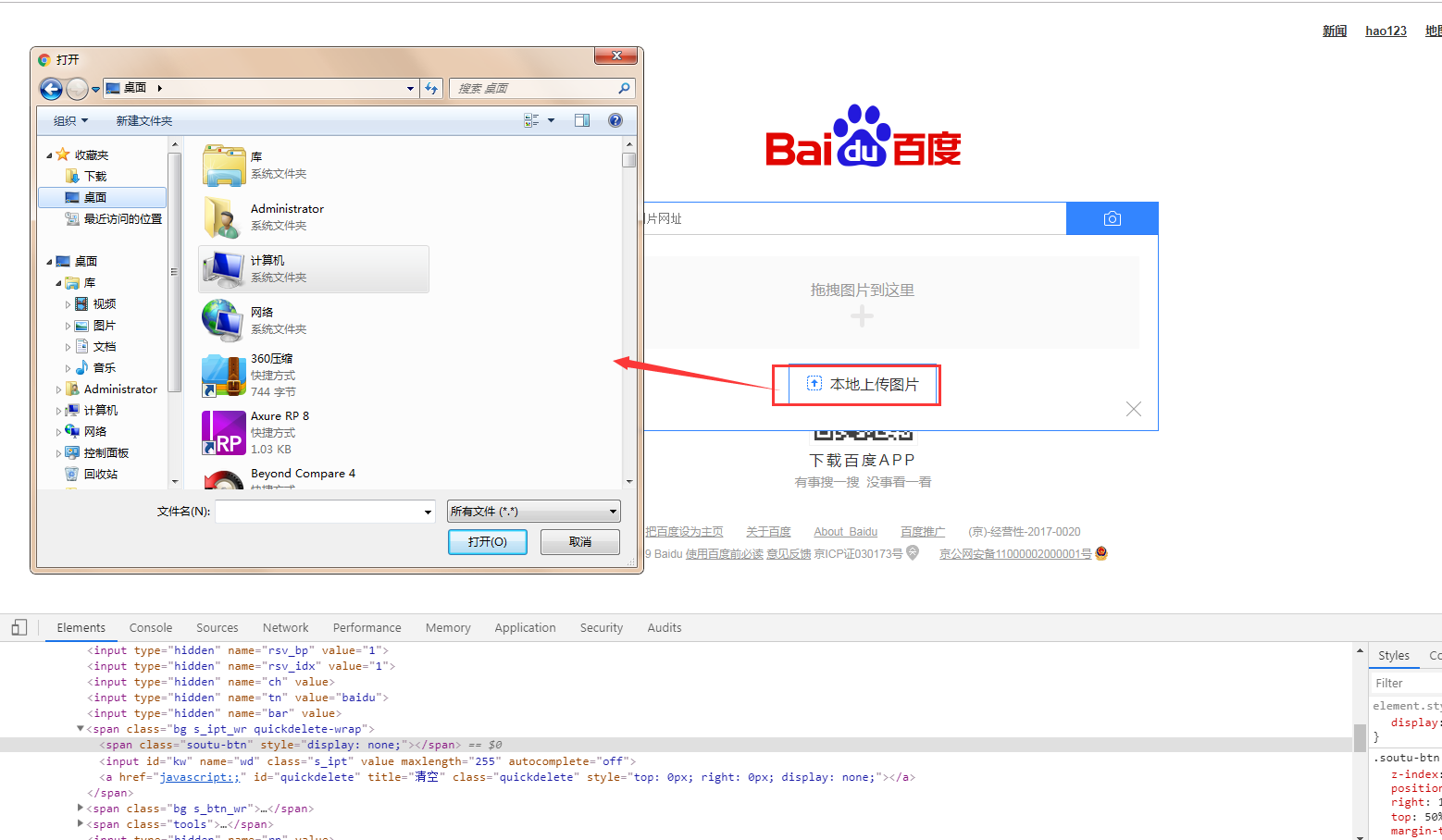The height and width of the screenshot is (840, 1442).
Task: Open the hao123 link
Action: 1386,31
